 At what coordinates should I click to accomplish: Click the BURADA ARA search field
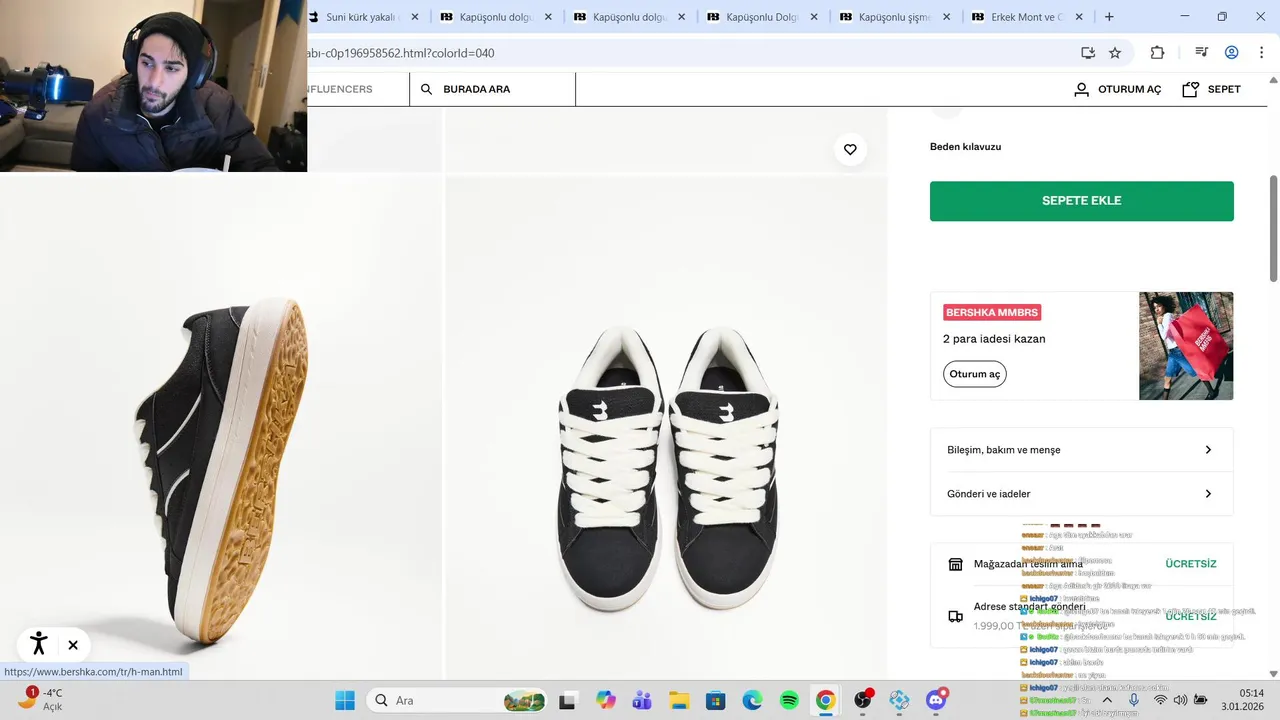point(493,89)
